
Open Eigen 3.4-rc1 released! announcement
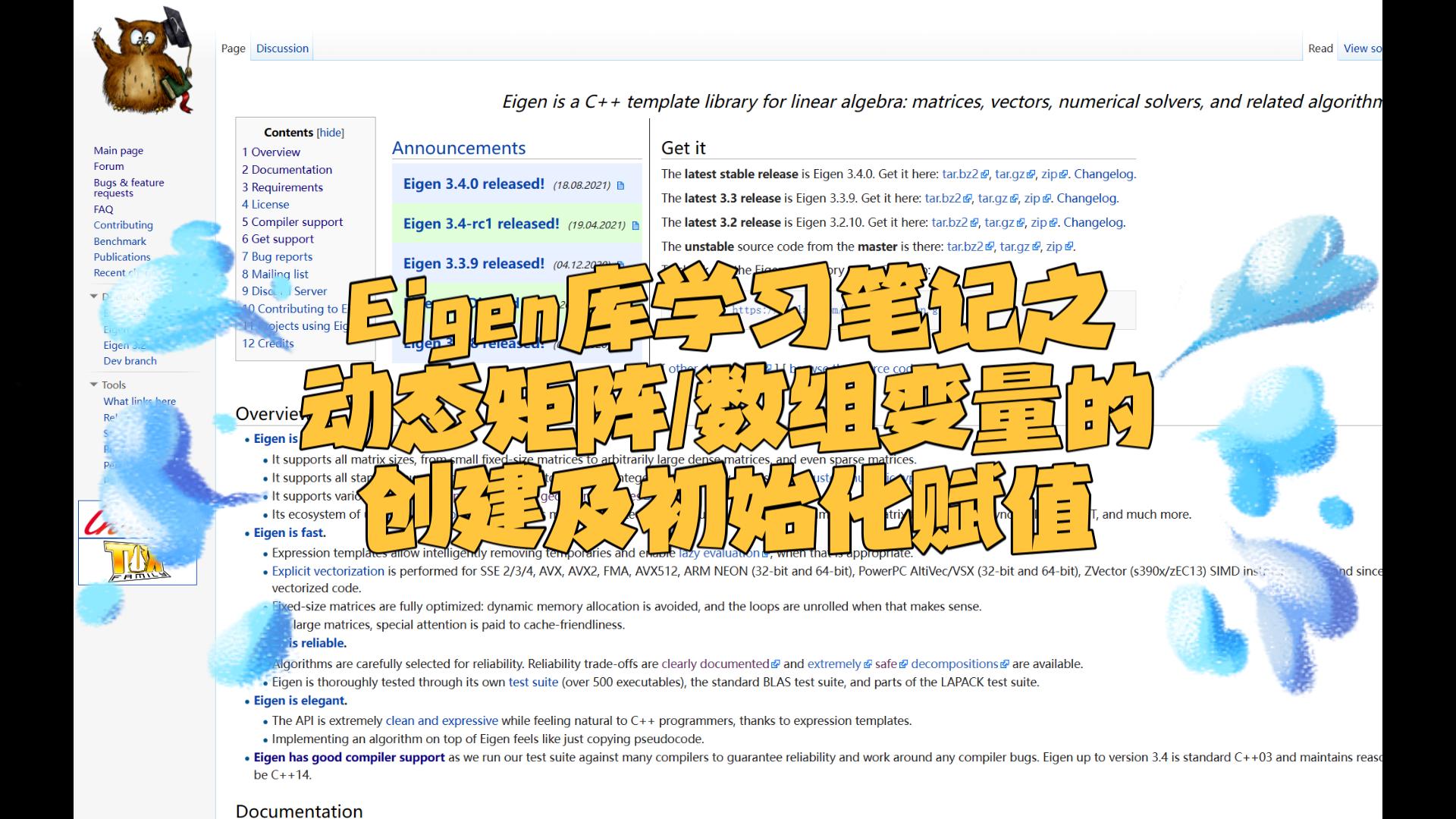click(x=481, y=224)
